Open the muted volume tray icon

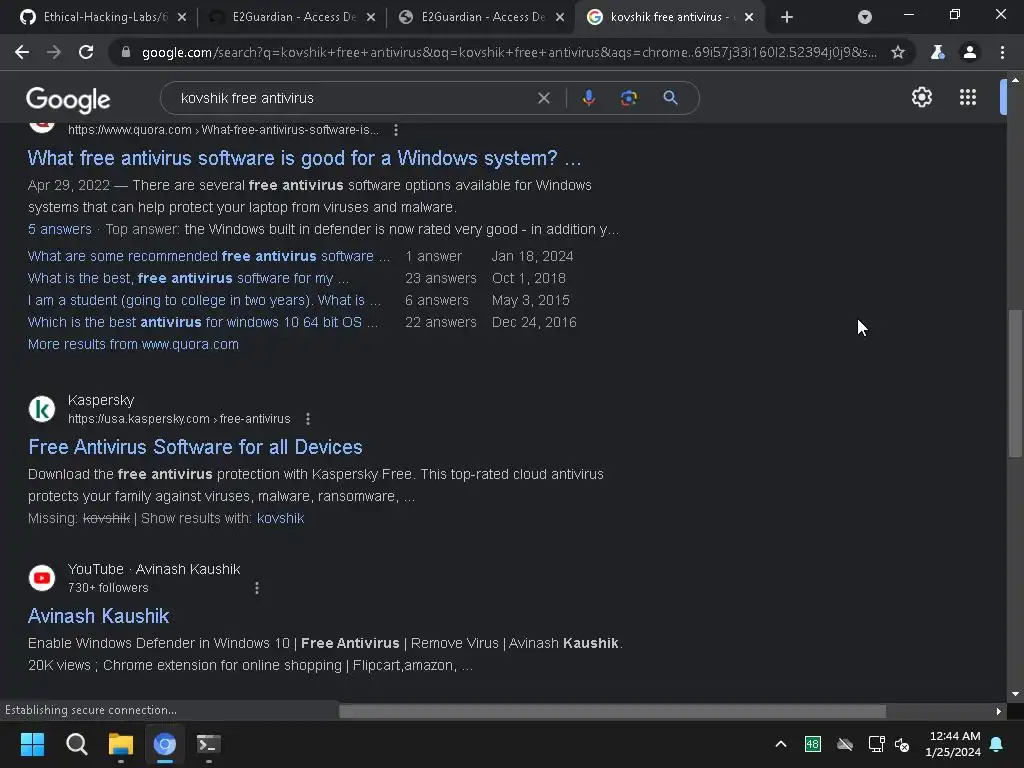(x=902, y=744)
